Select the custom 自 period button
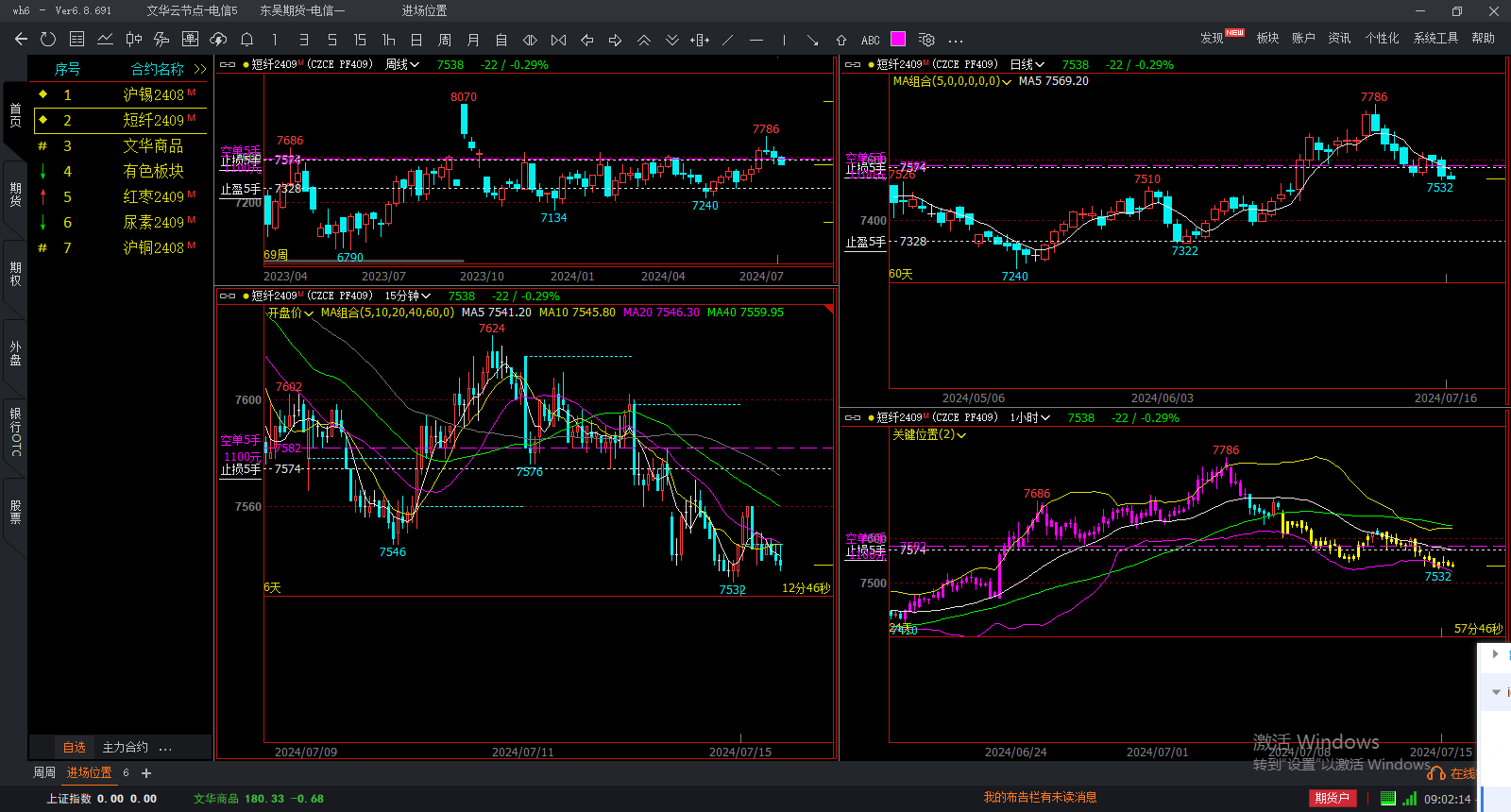Image resolution: width=1511 pixels, height=812 pixels. click(x=501, y=40)
